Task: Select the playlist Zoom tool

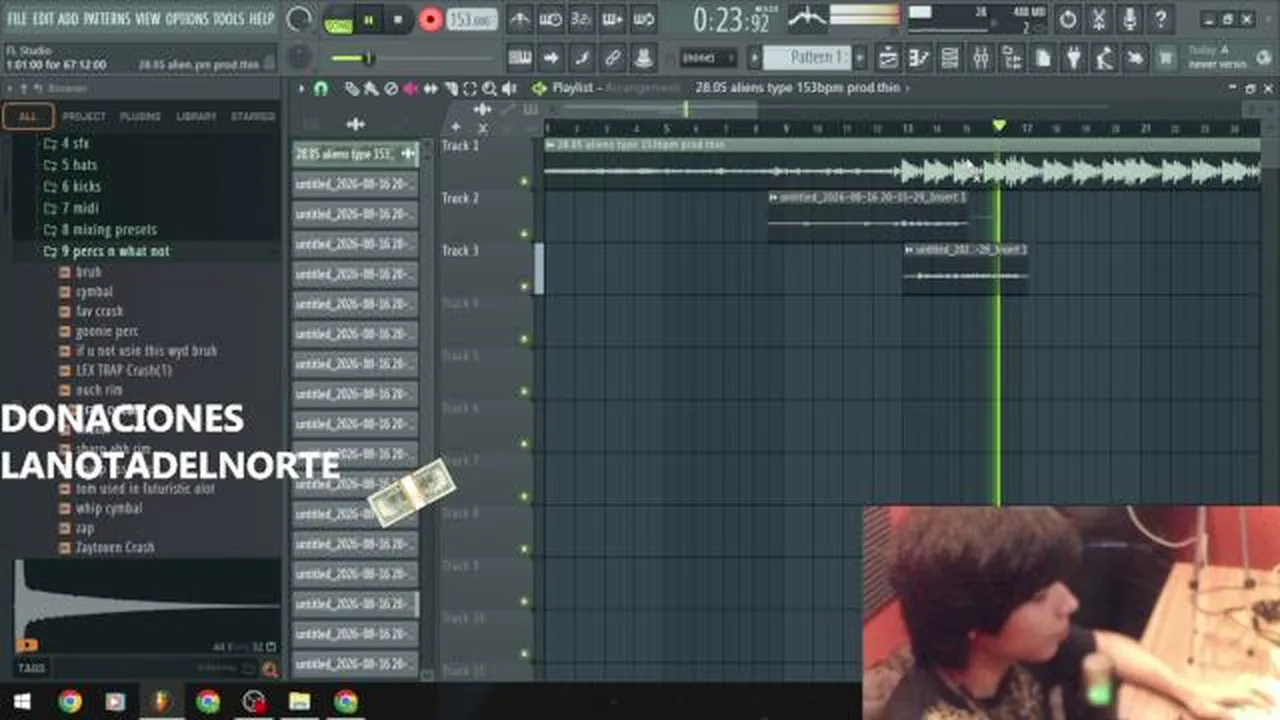Action: point(490,89)
